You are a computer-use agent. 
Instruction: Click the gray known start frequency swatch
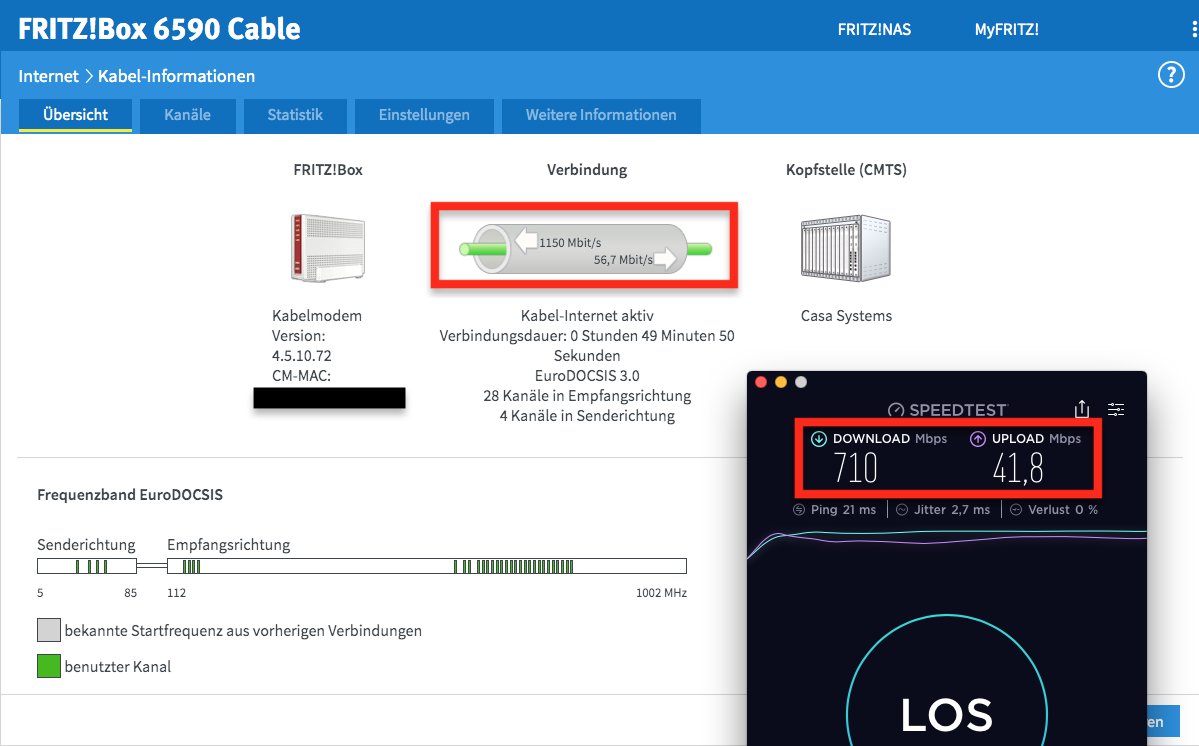tap(49, 630)
